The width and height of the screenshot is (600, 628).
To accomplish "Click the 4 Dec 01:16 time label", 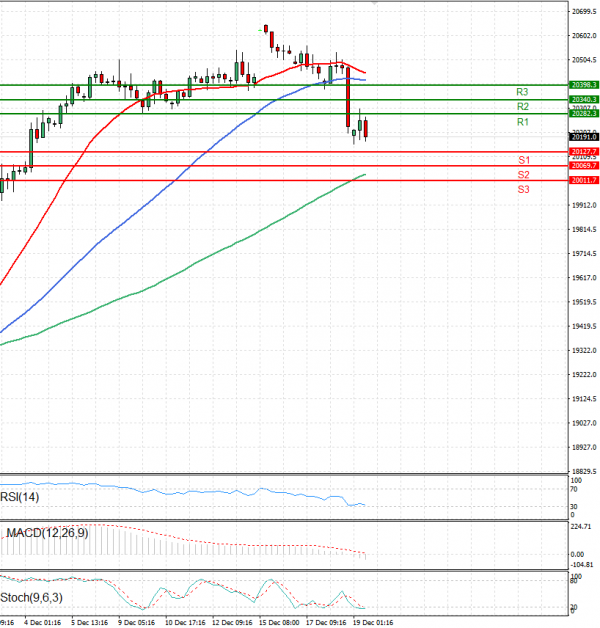I will pos(42,622).
